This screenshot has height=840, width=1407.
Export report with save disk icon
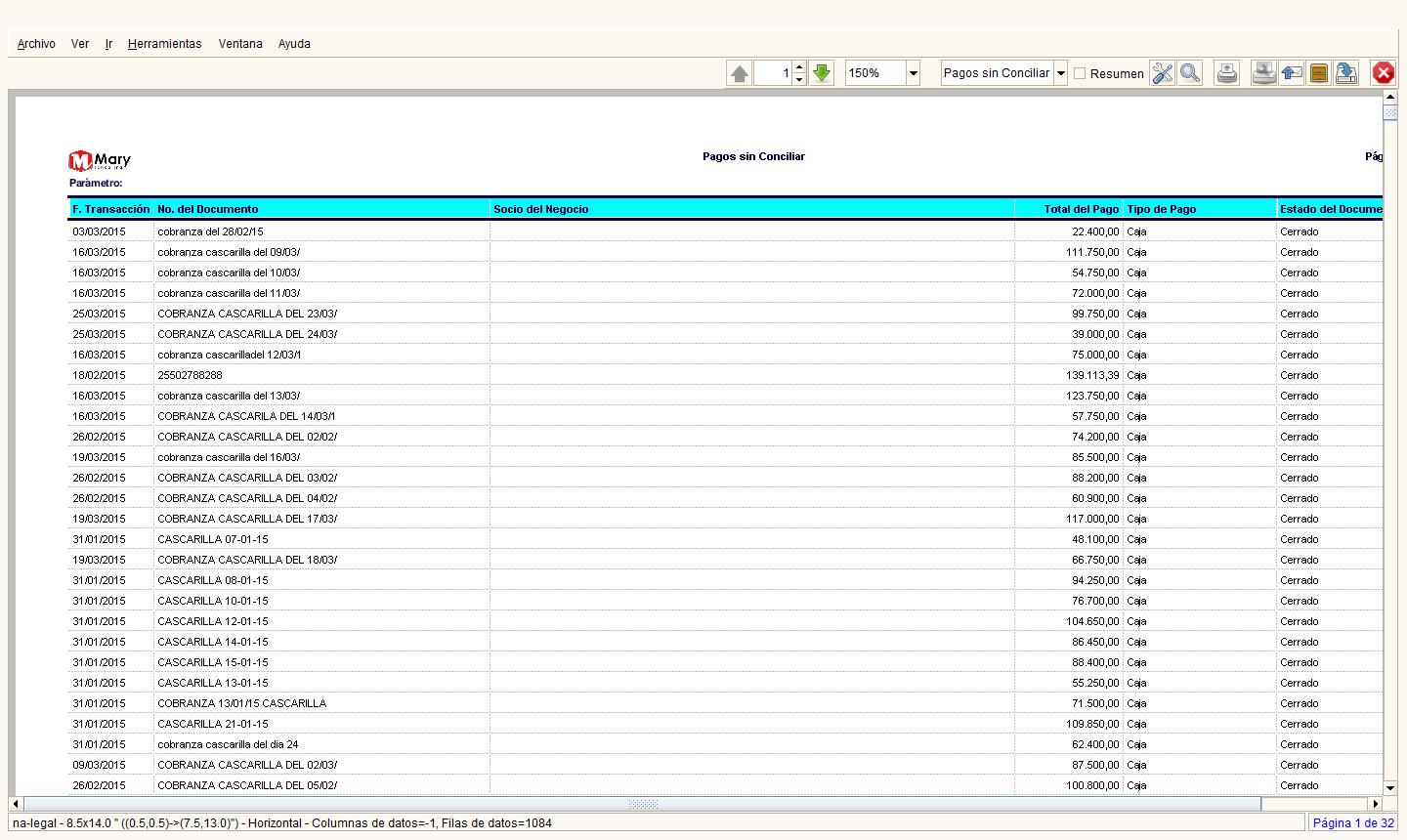tap(1346, 73)
